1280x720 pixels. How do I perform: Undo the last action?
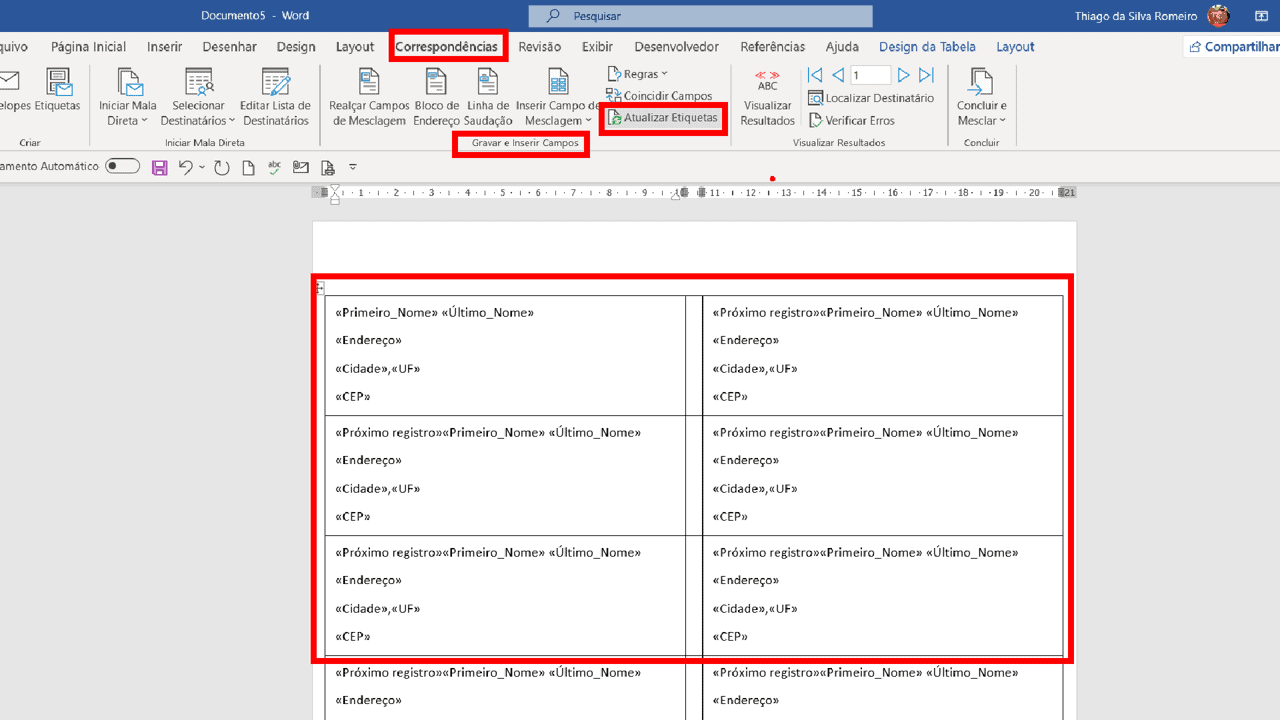pos(185,167)
